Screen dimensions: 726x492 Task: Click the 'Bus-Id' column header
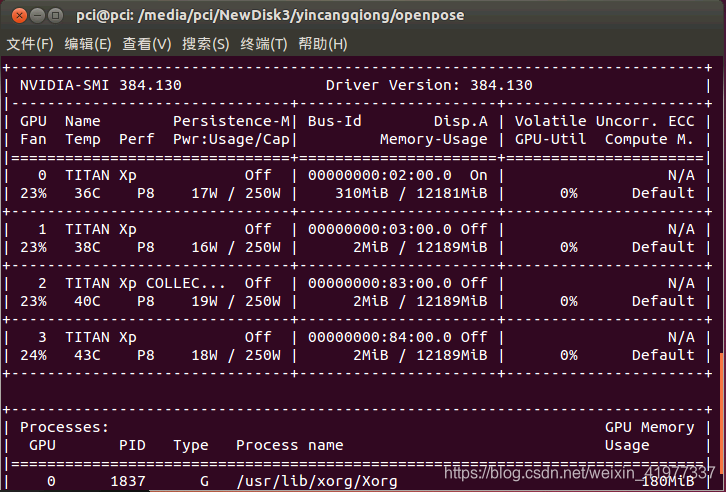[x=334, y=121]
